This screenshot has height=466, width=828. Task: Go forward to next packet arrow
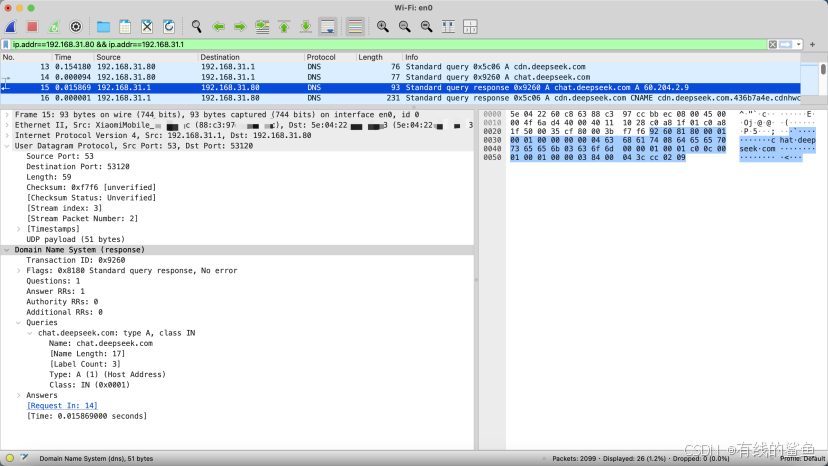click(x=240, y=26)
